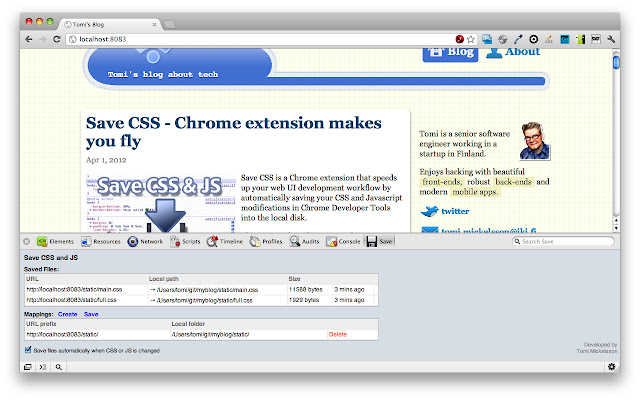Click the localhost:8083 address bar

coord(261,39)
